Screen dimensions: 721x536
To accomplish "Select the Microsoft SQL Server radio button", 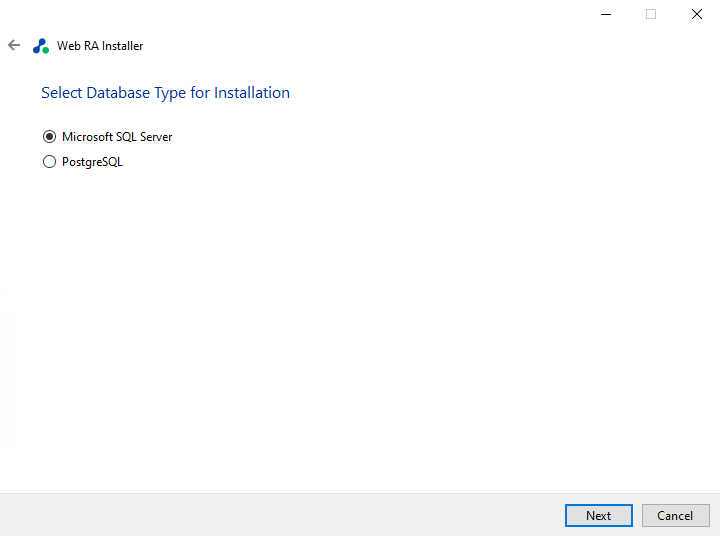I will click(49, 137).
